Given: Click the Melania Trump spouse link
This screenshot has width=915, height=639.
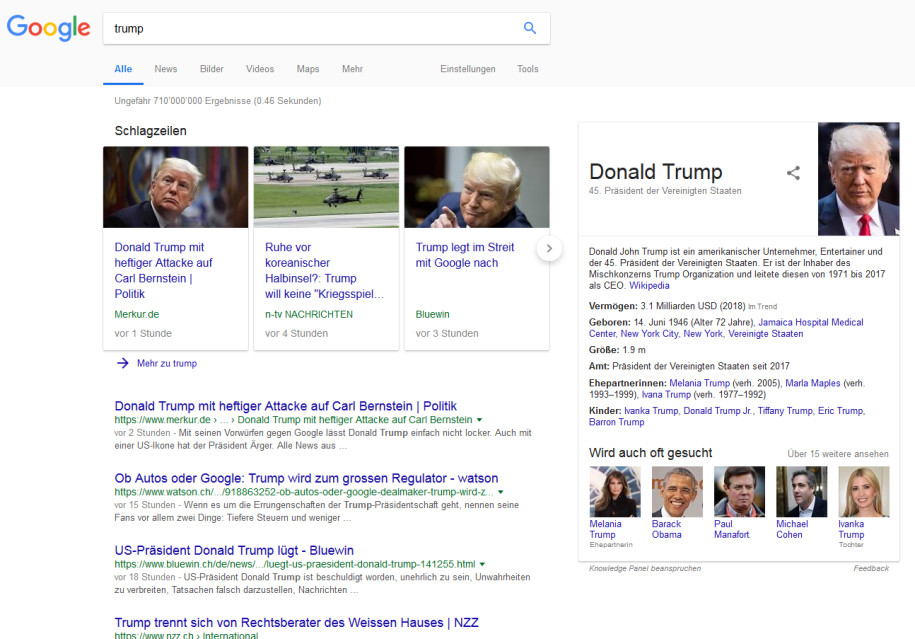Looking at the screenshot, I should tap(699, 383).
